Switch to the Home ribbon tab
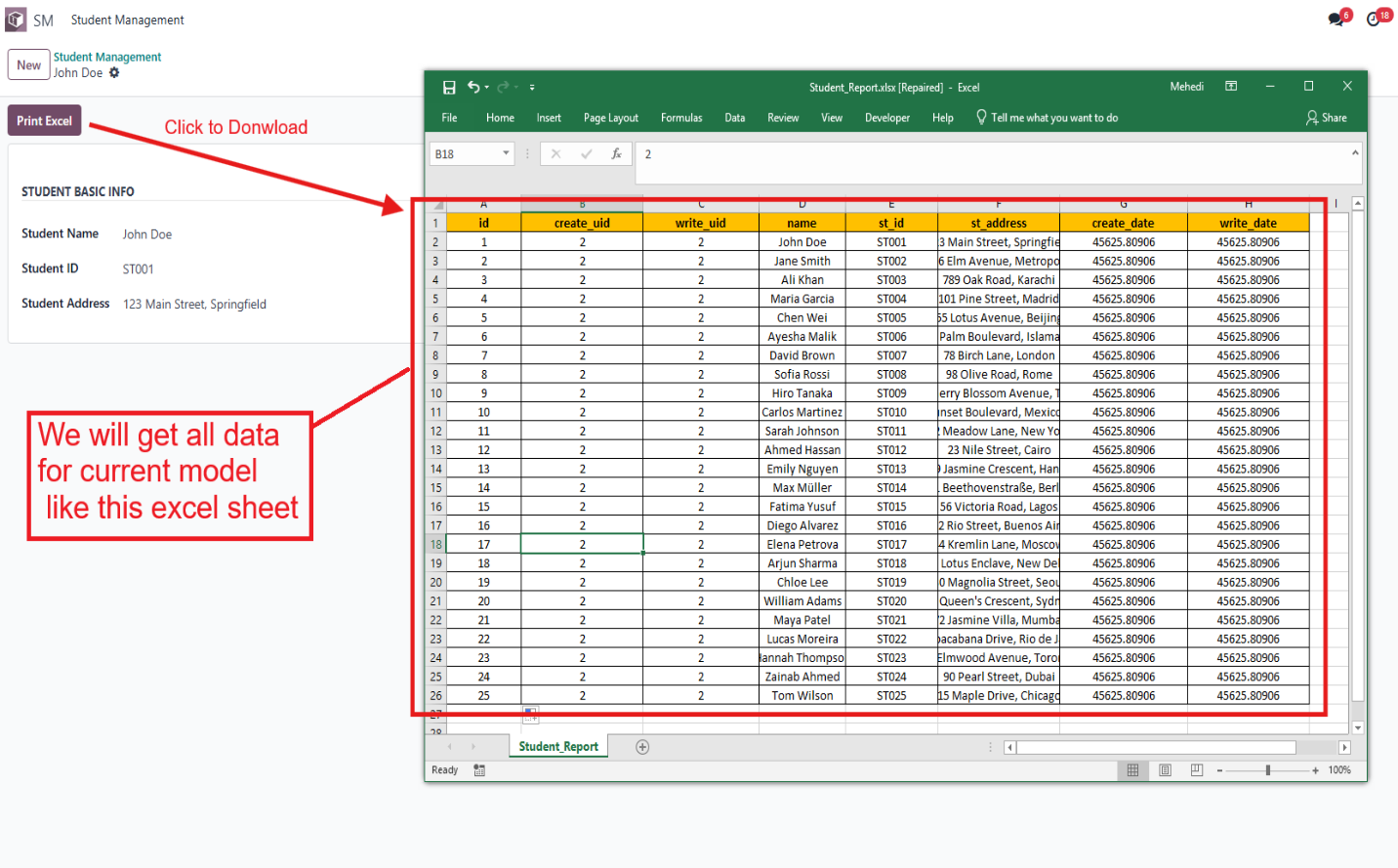The image size is (1398, 868). [500, 117]
